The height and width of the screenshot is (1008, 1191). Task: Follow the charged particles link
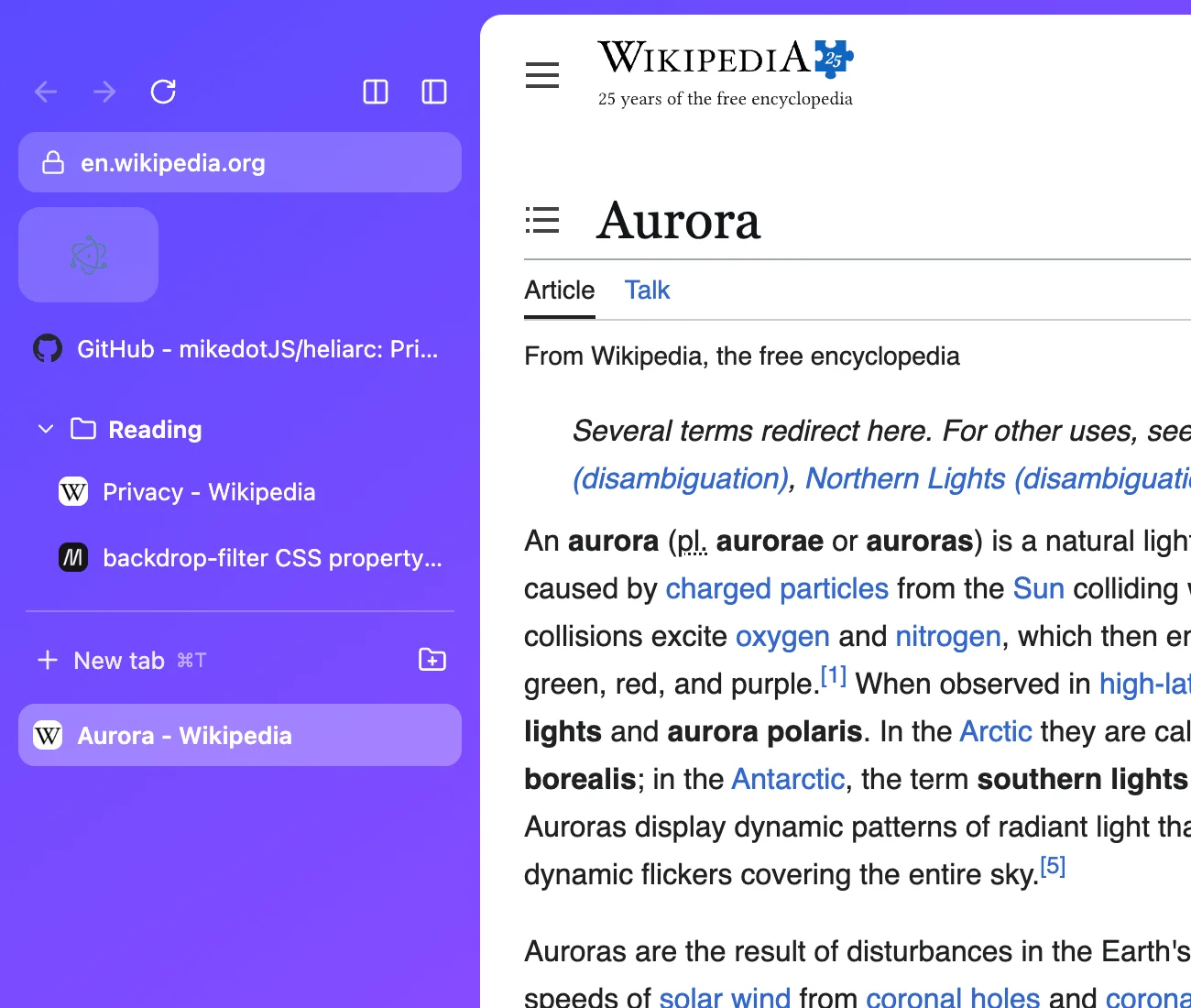[777, 588]
